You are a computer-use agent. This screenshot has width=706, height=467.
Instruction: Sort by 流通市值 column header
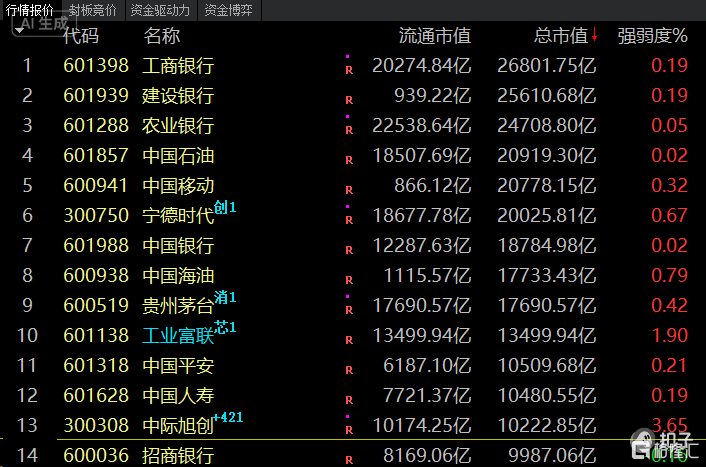(x=435, y=36)
